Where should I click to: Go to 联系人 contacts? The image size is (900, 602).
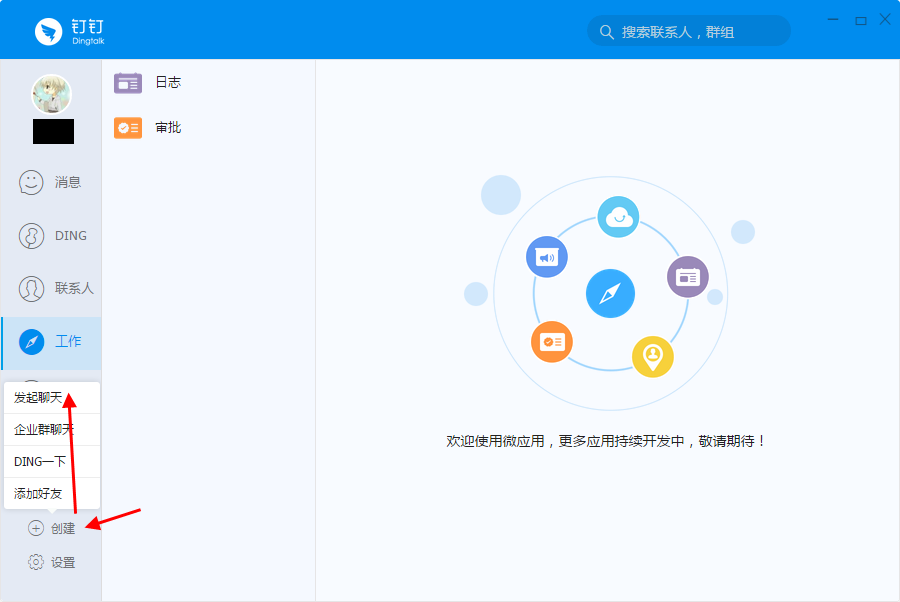pos(50,289)
